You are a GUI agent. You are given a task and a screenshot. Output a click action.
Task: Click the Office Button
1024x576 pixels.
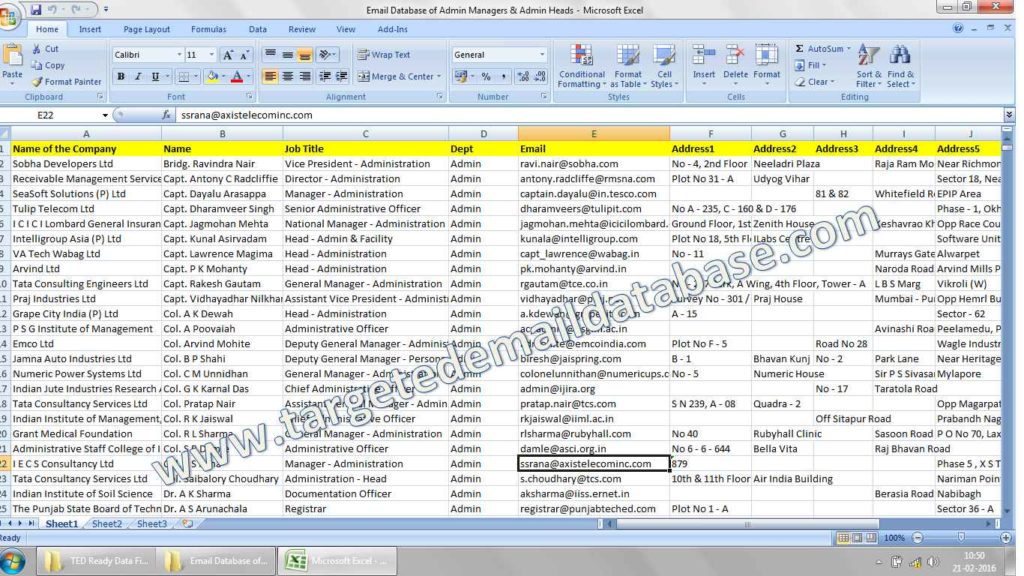pos(9,16)
